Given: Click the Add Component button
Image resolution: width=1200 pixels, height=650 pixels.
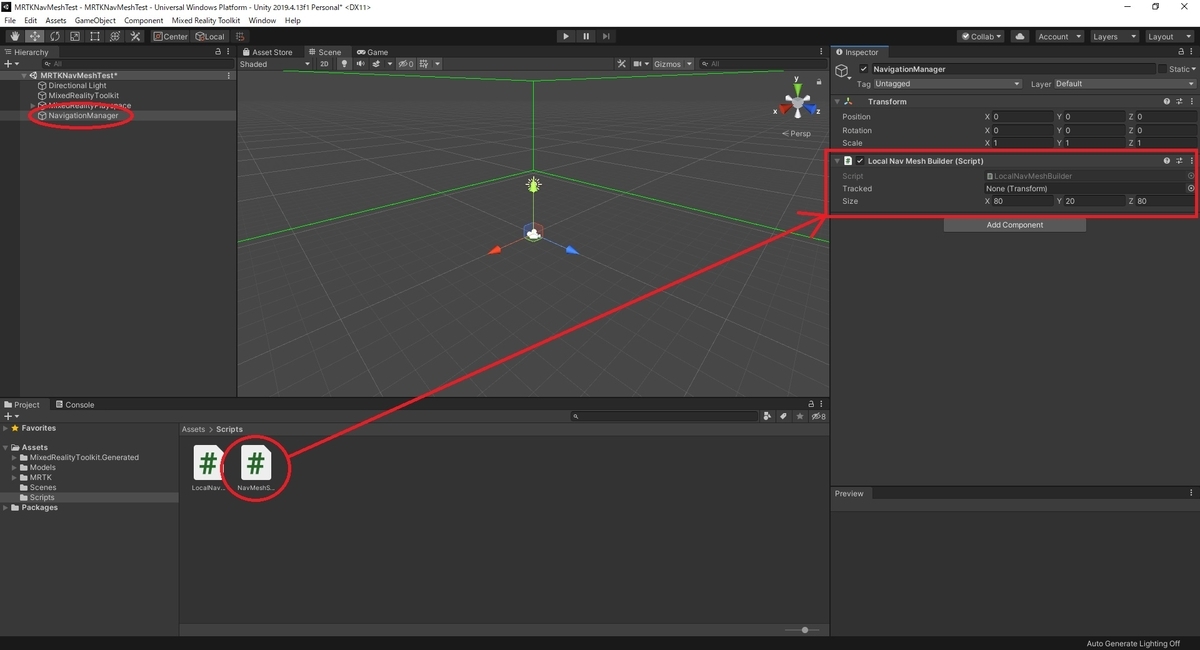Looking at the screenshot, I should click(1015, 225).
